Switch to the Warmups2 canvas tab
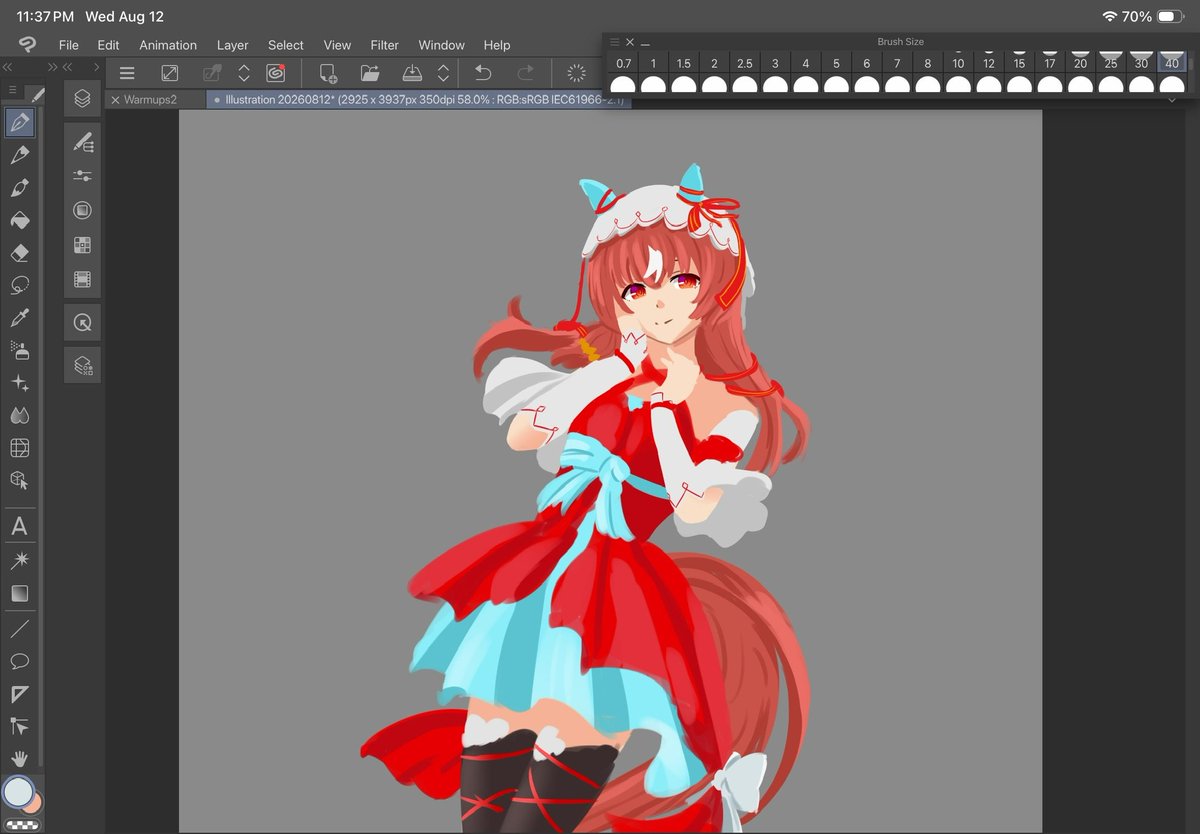 tap(150, 100)
